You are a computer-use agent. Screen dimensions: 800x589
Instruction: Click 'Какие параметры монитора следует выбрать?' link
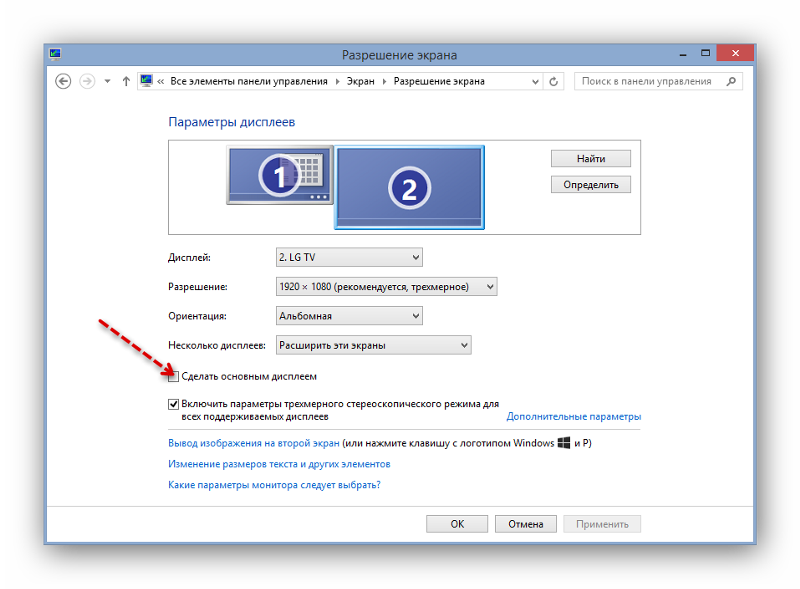274,485
